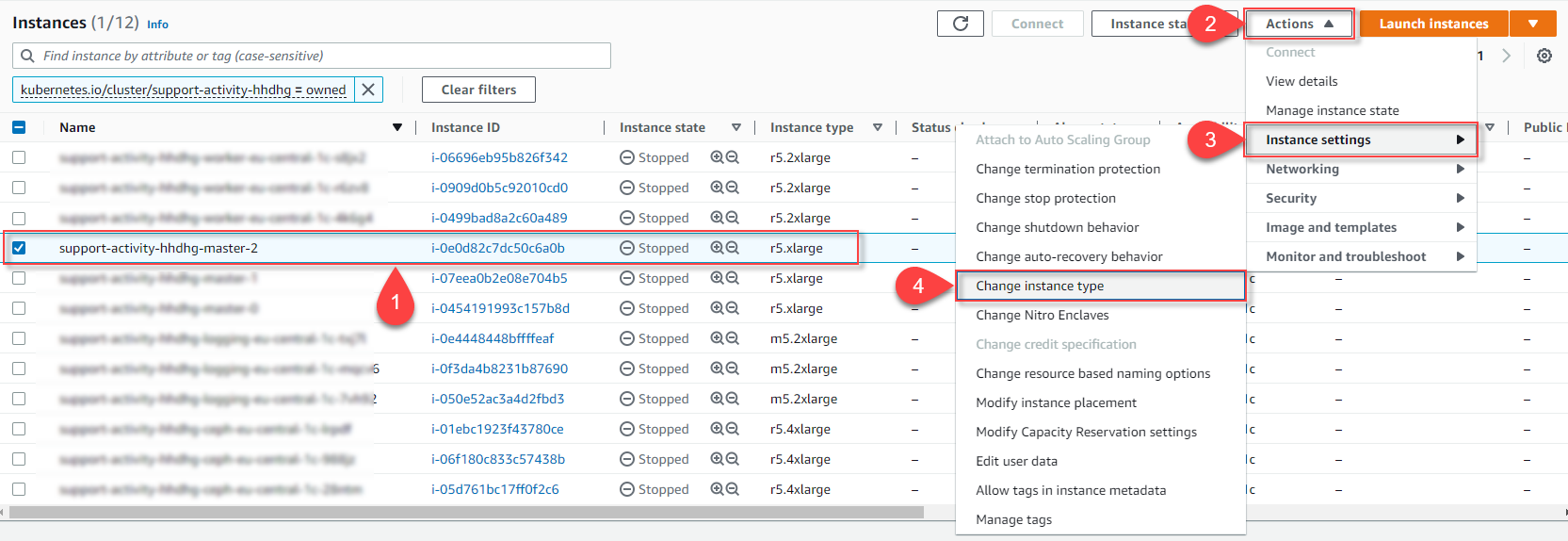The image size is (1568, 541).
Task: Expand Monitor and troubleshoot submenu
Action: [1361, 256]
